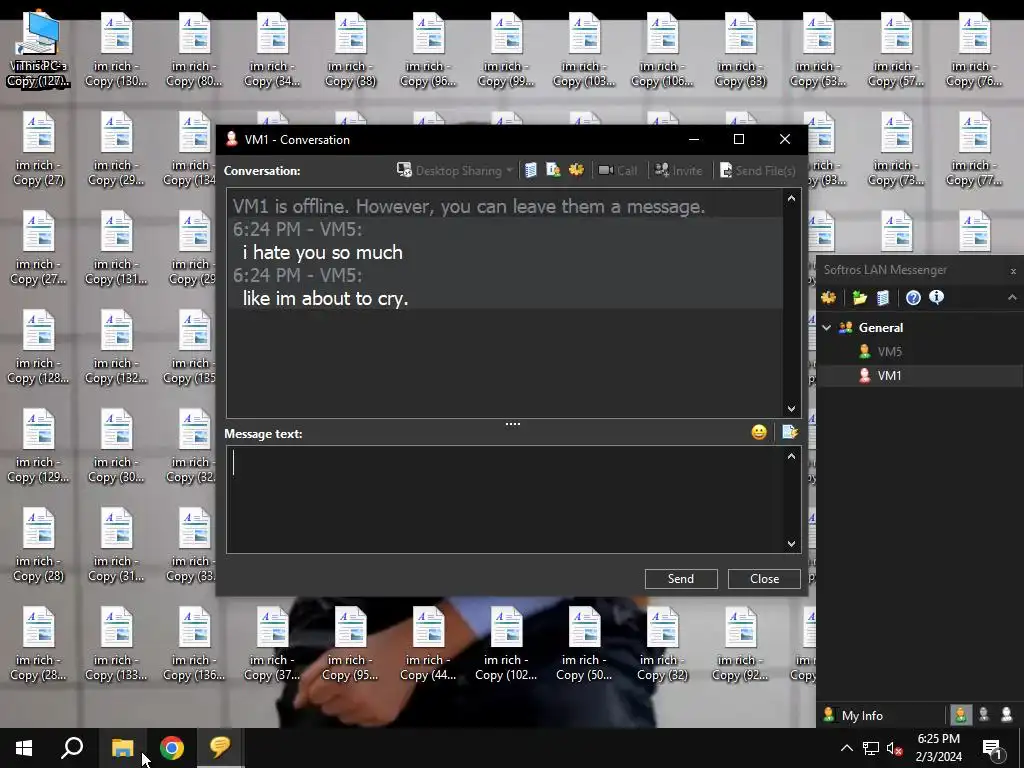
Task: Select desktop file 'im rich - Copy (102...'
Action: click(506, 645)
